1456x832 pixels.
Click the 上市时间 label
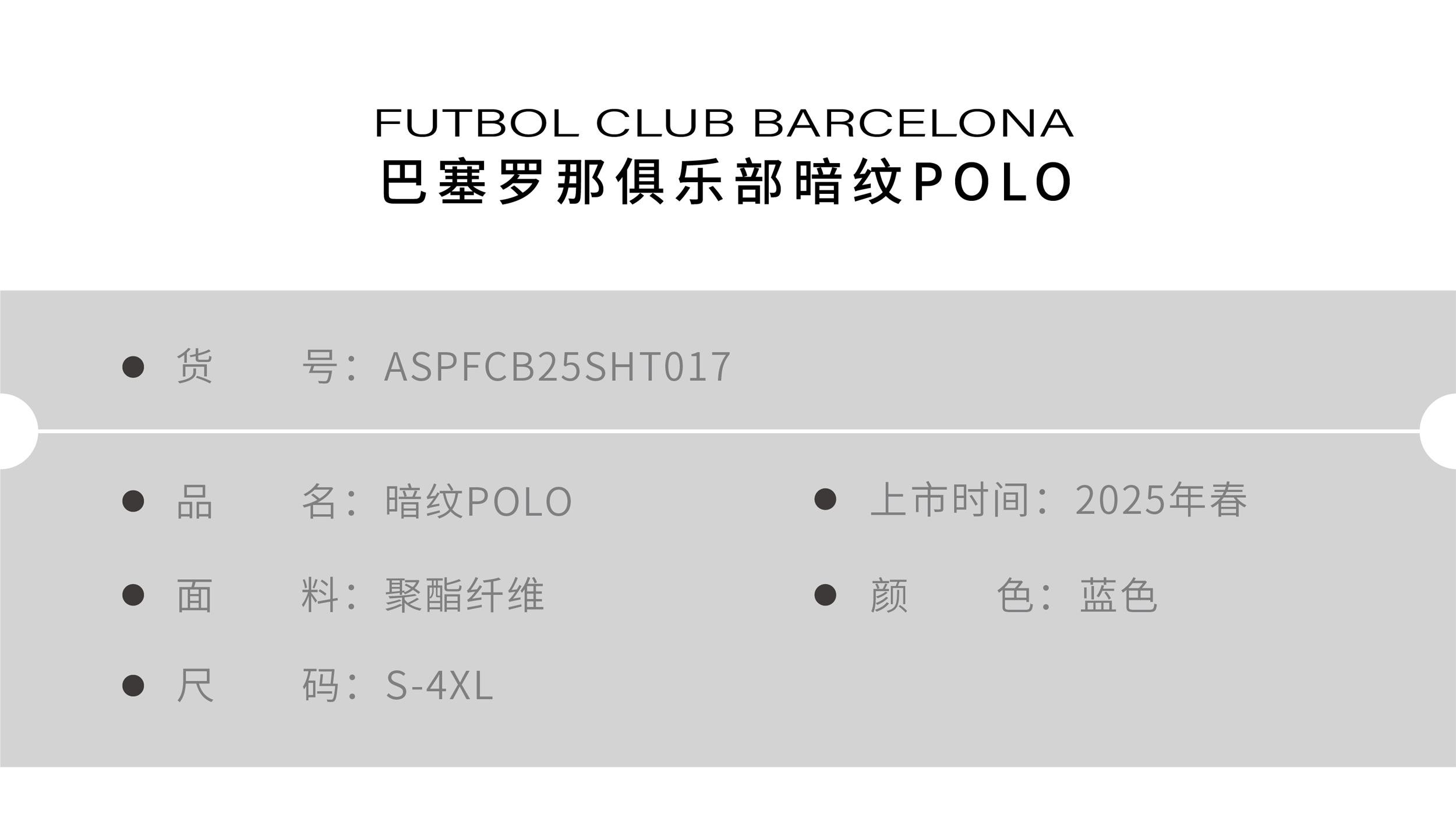tap(949, 500)
